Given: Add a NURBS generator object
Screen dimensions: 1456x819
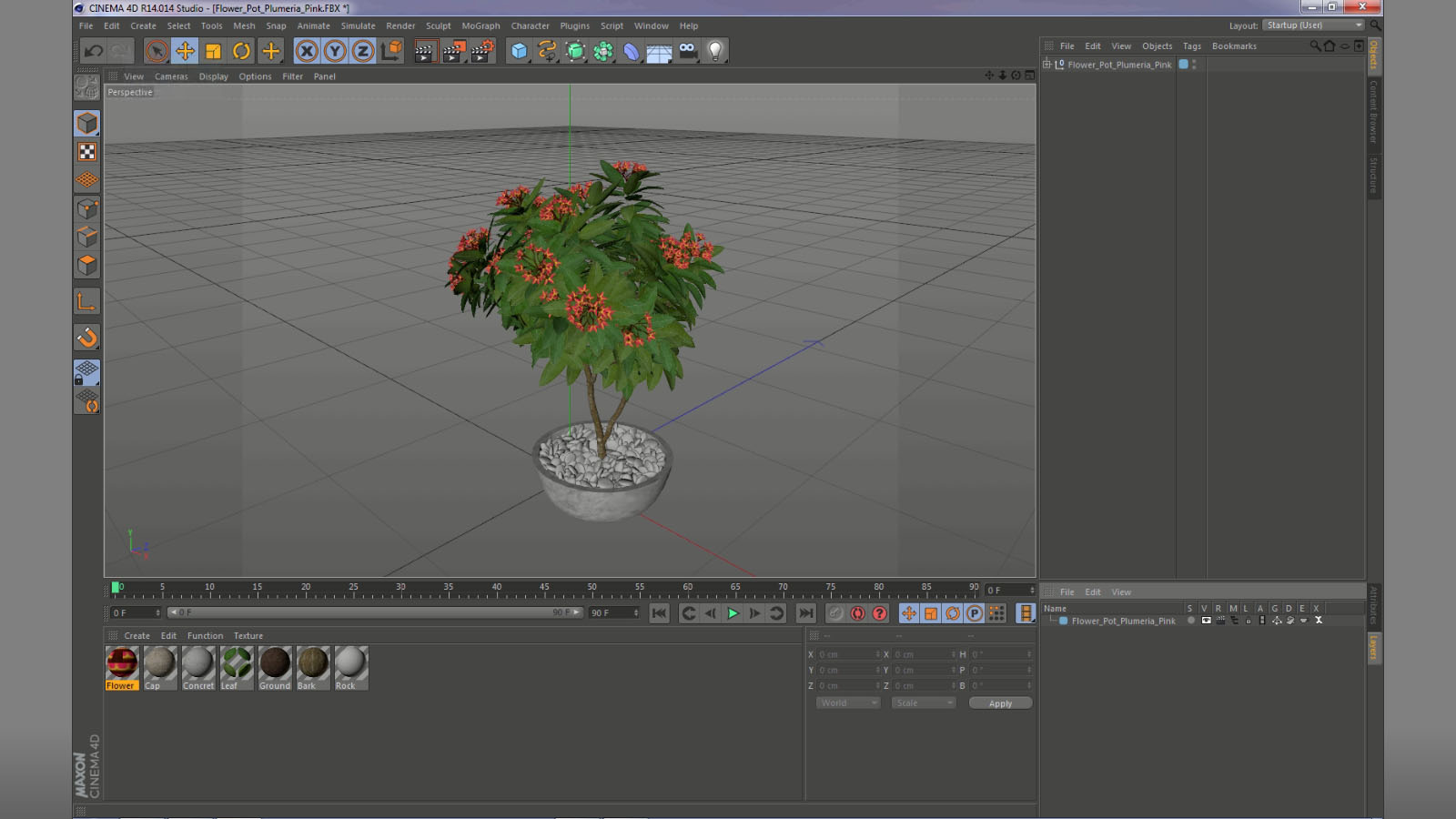Looking at the screenshot, I should click(575, 51).
